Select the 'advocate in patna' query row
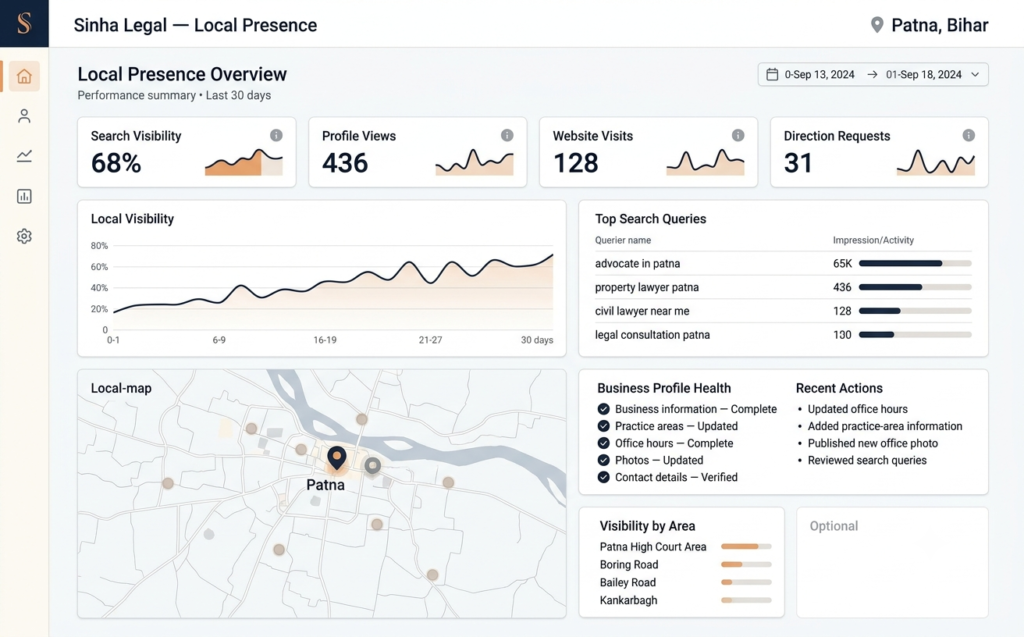 783,263
